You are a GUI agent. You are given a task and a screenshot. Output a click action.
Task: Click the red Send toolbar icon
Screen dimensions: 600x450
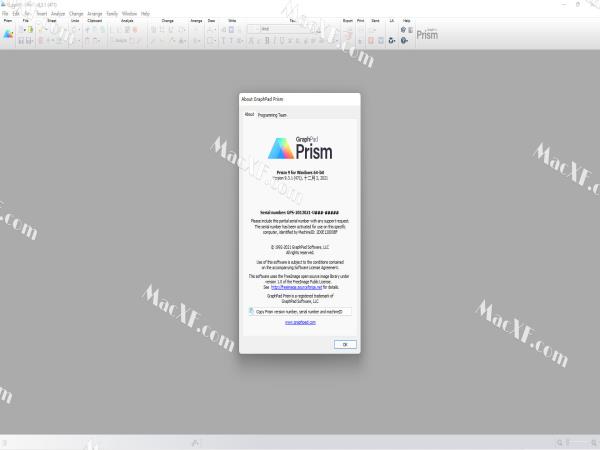click(371, 40)
